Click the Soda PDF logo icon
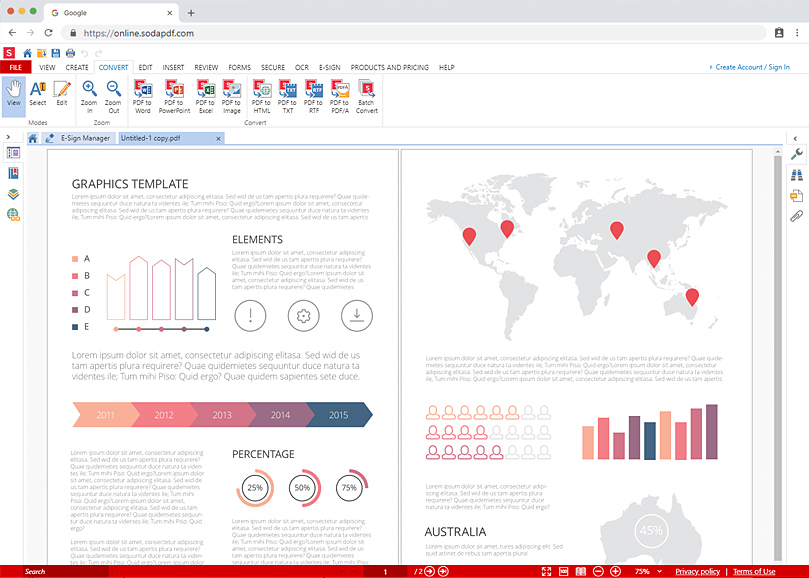Image resolution: width=809 pixels, height=578 pixels. (x=9, y=53)
